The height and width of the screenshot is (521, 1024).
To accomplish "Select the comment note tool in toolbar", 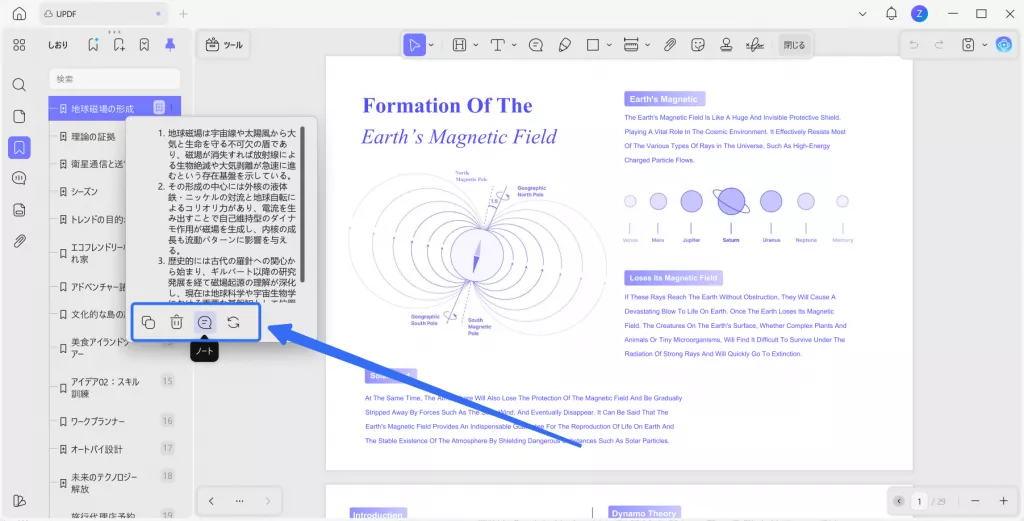I will (x=536, y=45).
